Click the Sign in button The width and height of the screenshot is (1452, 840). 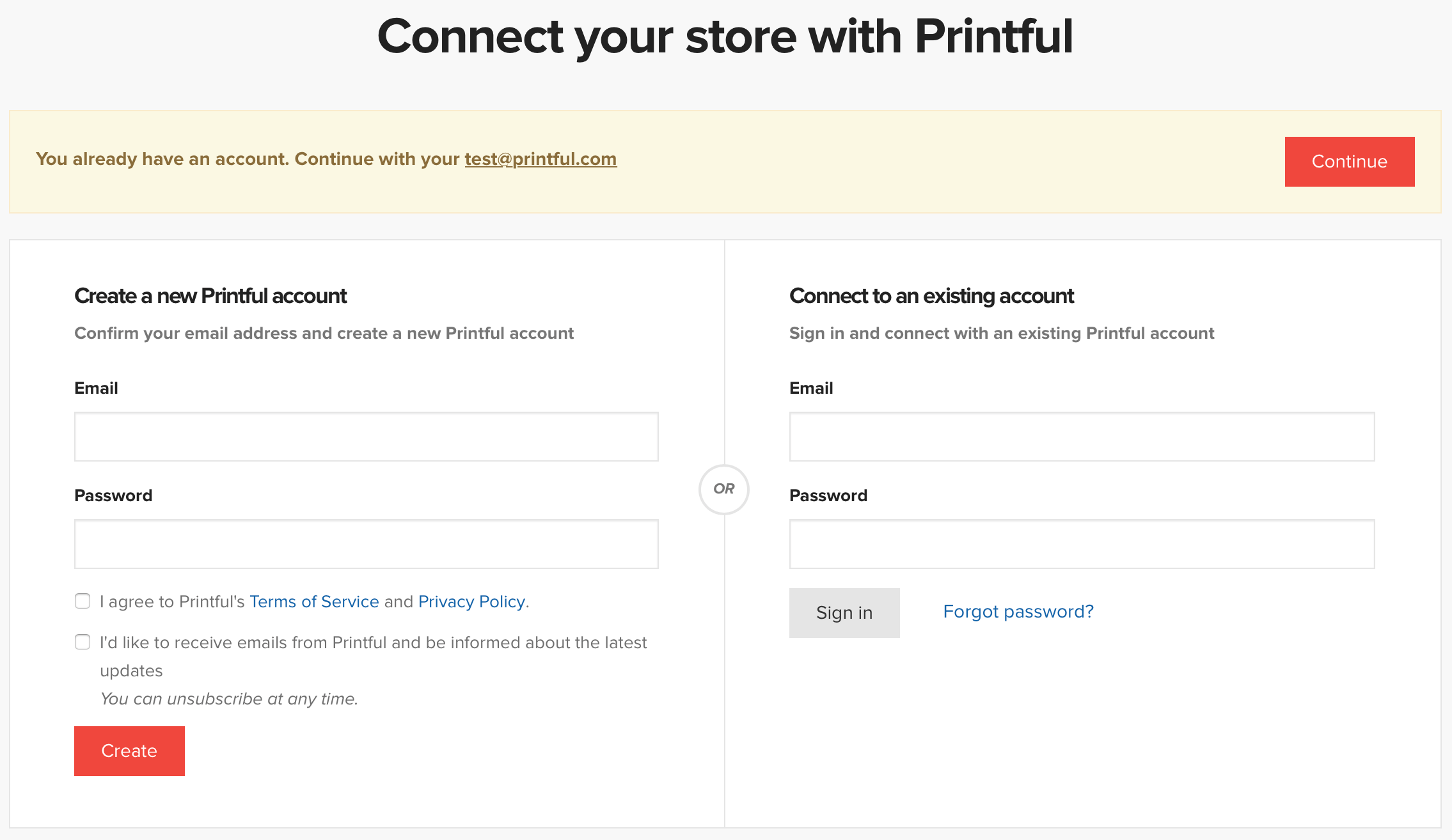coord(844,613)
